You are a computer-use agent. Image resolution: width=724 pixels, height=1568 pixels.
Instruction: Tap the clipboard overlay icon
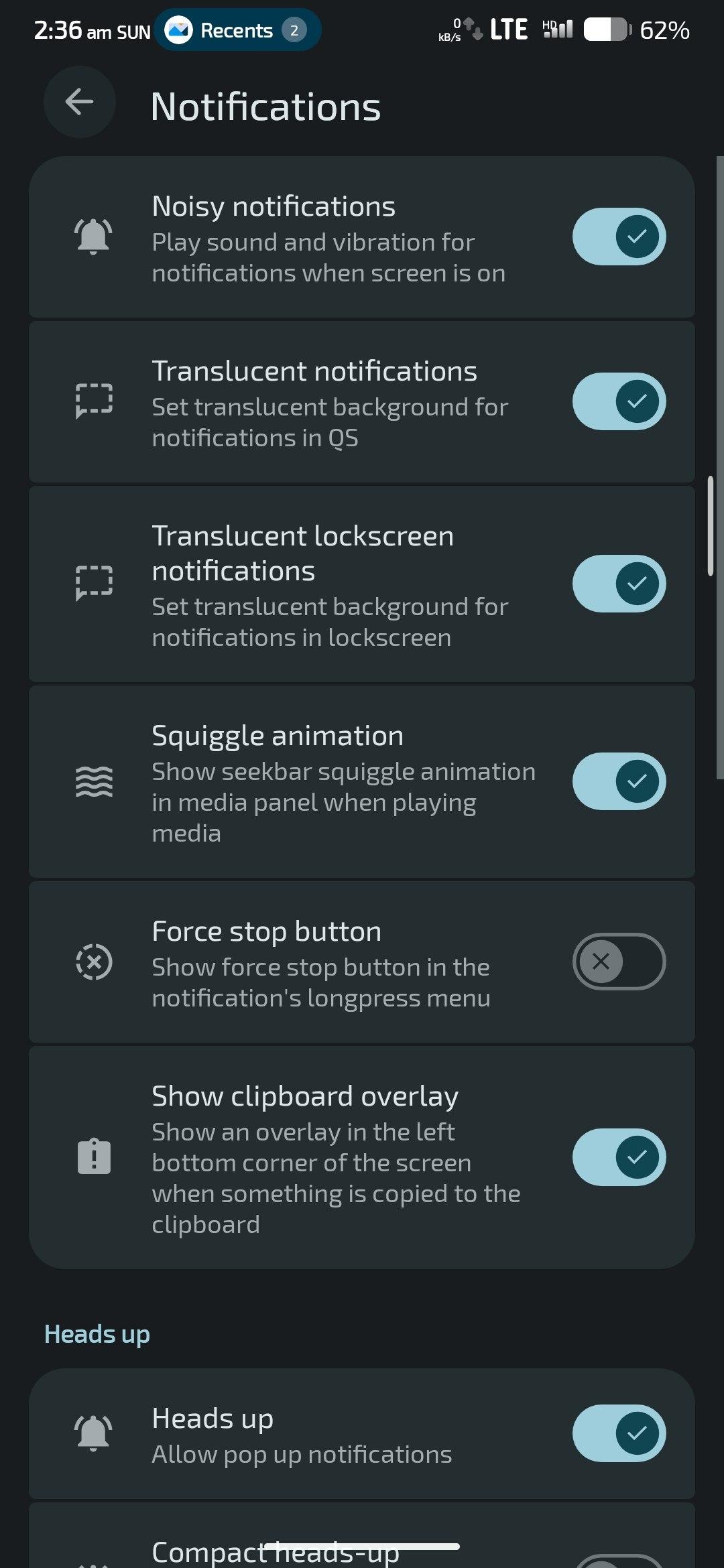[x=94, y=1157]
